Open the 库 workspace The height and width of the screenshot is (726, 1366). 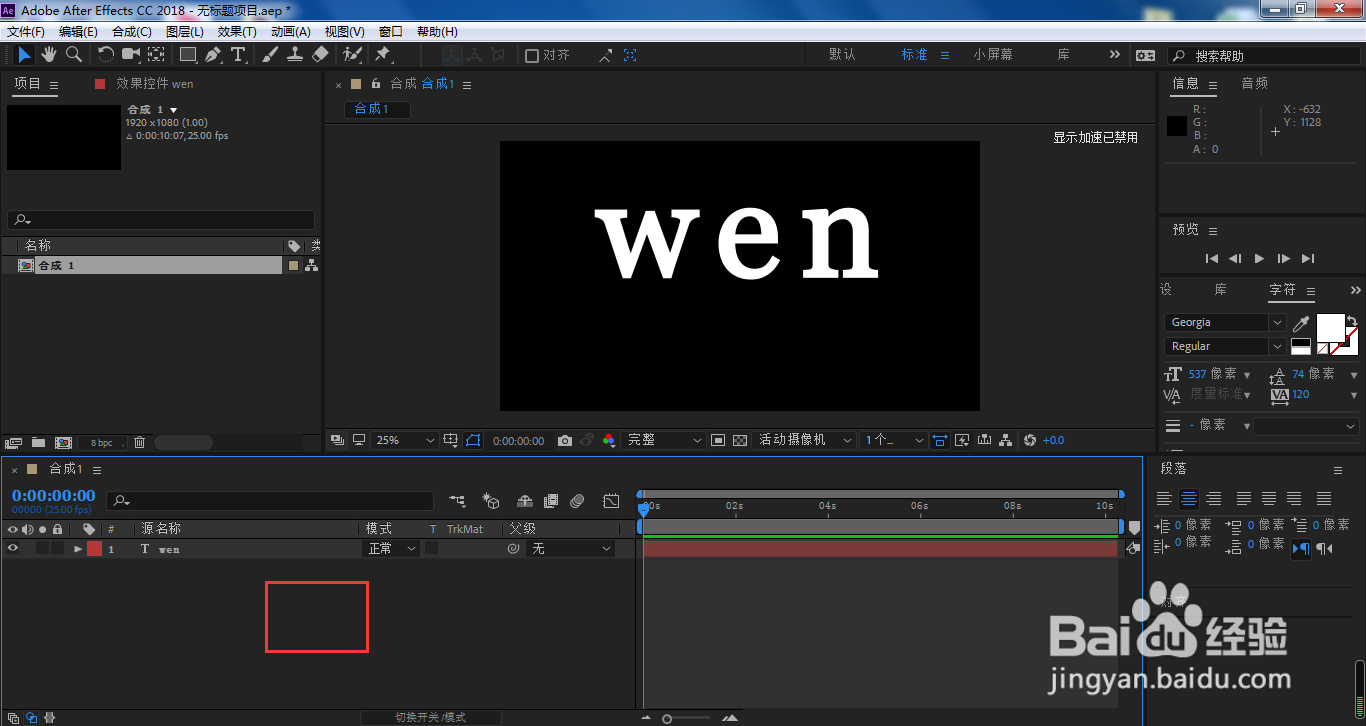(x=1064, y=55)
